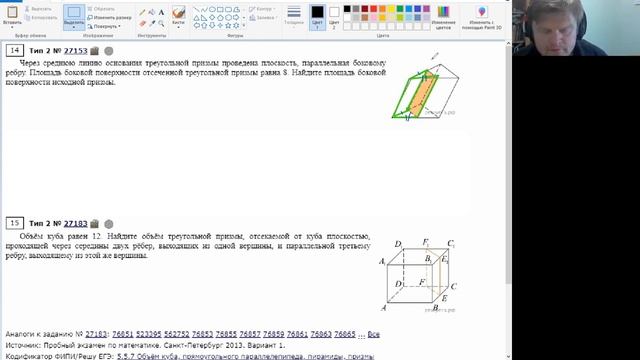Click the Вырезать cut button

tap(38, 9)
